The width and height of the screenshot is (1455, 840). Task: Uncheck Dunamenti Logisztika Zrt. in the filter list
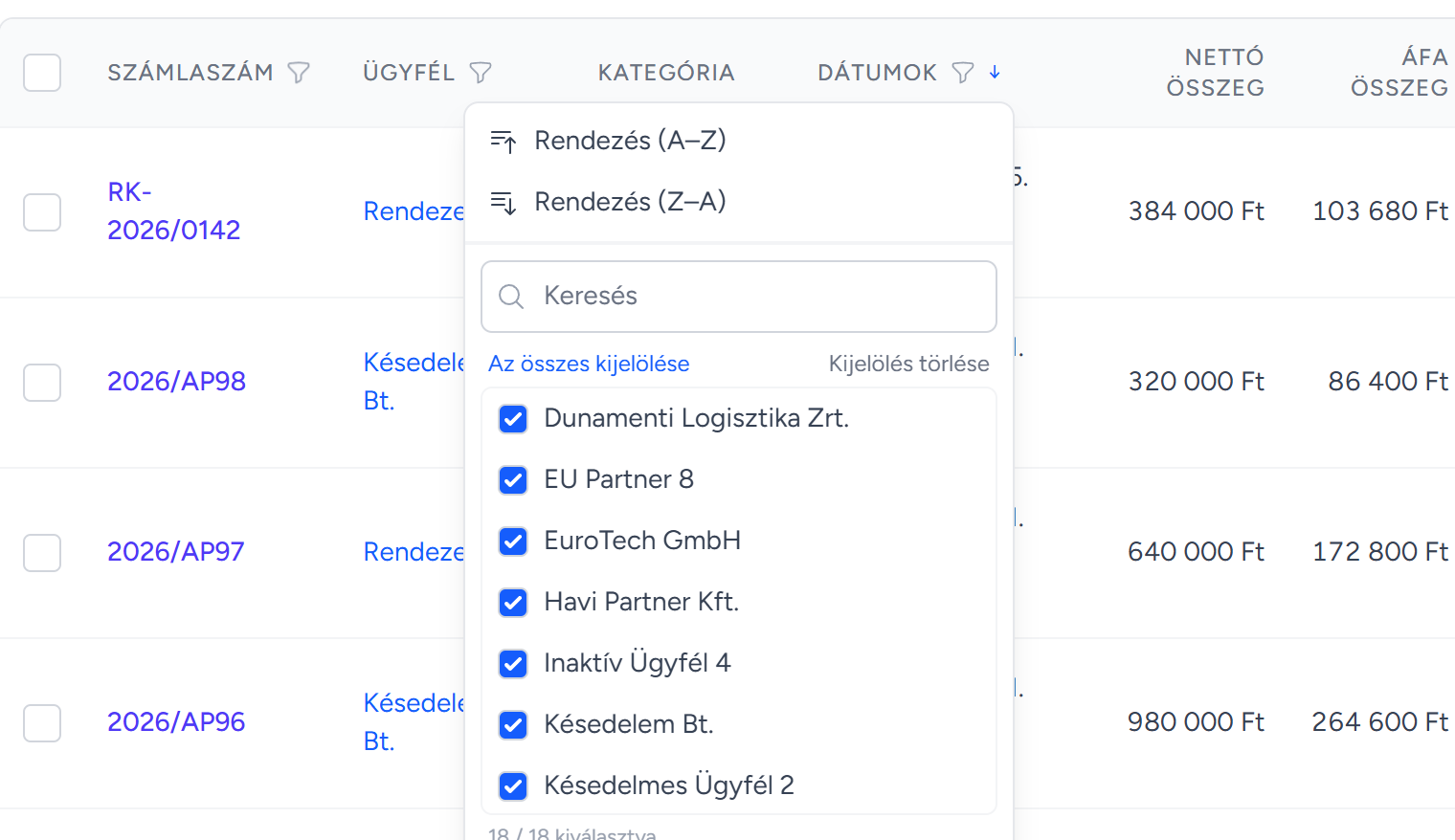513,419
